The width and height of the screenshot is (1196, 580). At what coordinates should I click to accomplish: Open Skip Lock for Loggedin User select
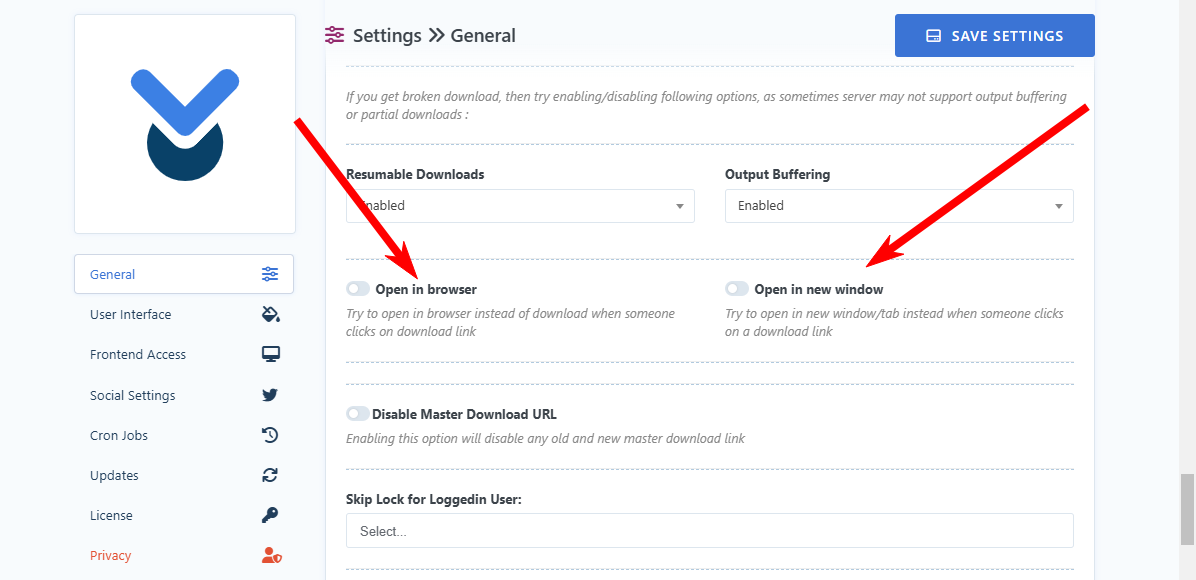710,530
